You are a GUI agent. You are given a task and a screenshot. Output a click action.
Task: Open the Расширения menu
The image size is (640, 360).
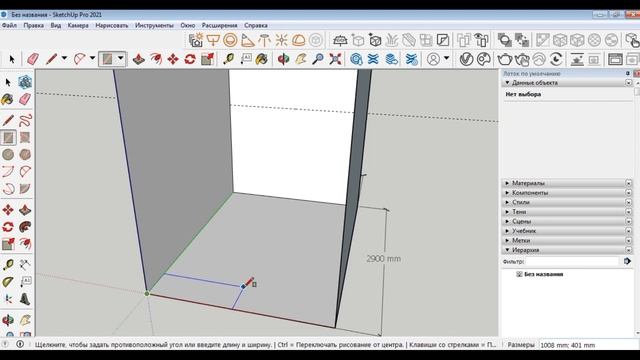[x=220, y=25]
